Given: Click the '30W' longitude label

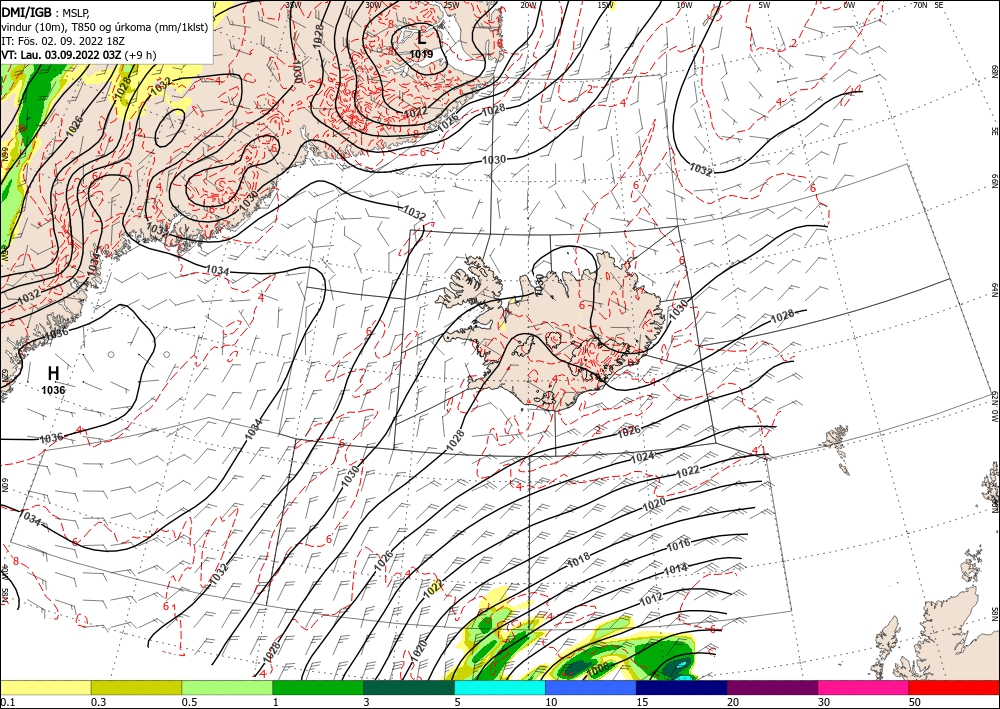Looking at the screenshot, I should (374, 5).
